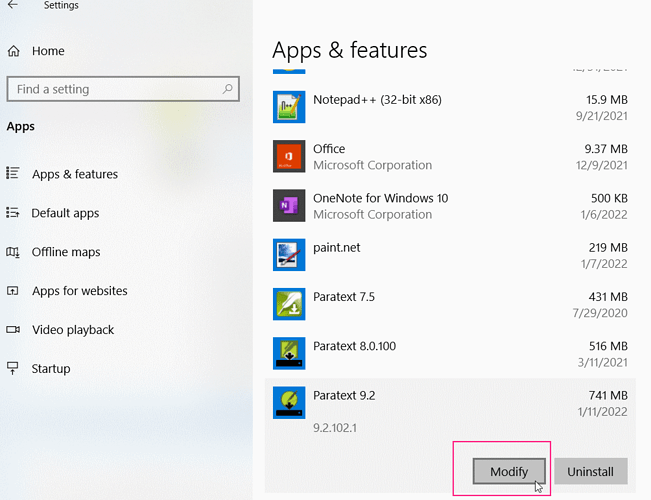Open Video playback section

[x=73, y=330]
